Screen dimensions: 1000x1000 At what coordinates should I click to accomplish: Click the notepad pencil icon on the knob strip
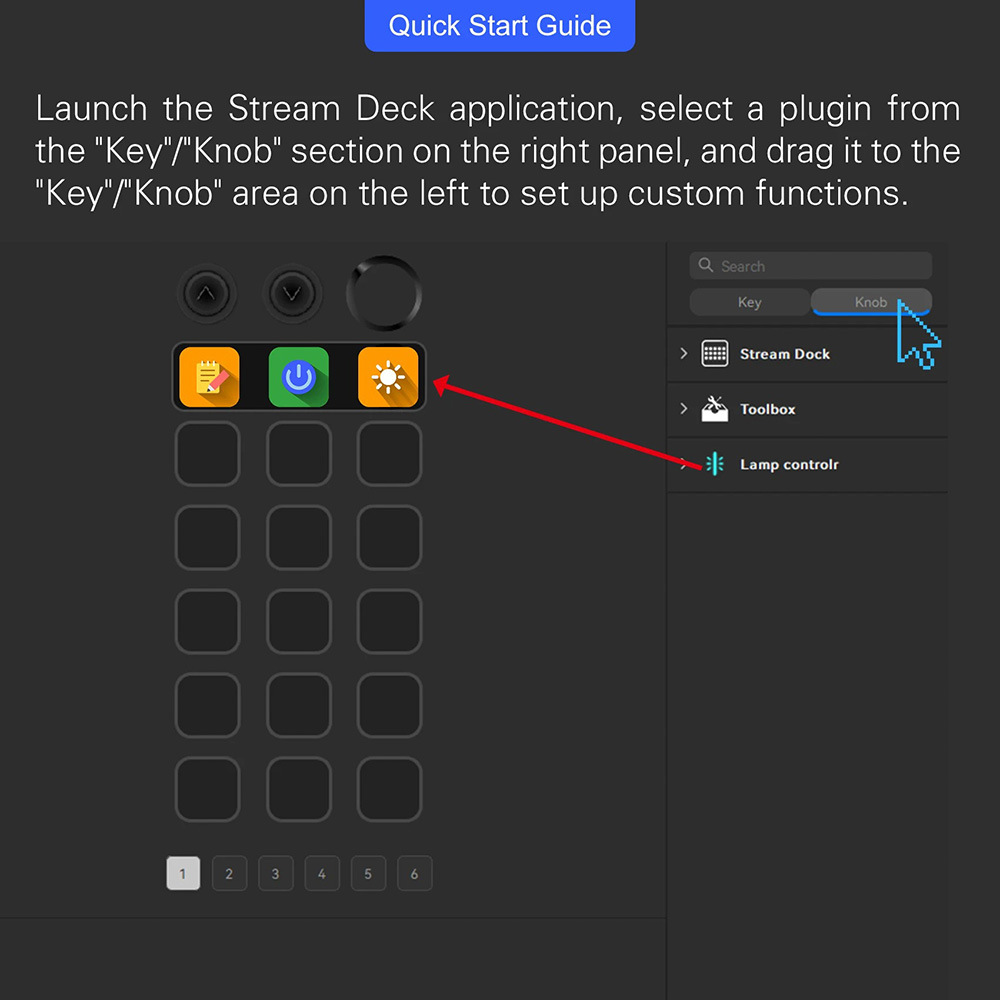[209, 377]
